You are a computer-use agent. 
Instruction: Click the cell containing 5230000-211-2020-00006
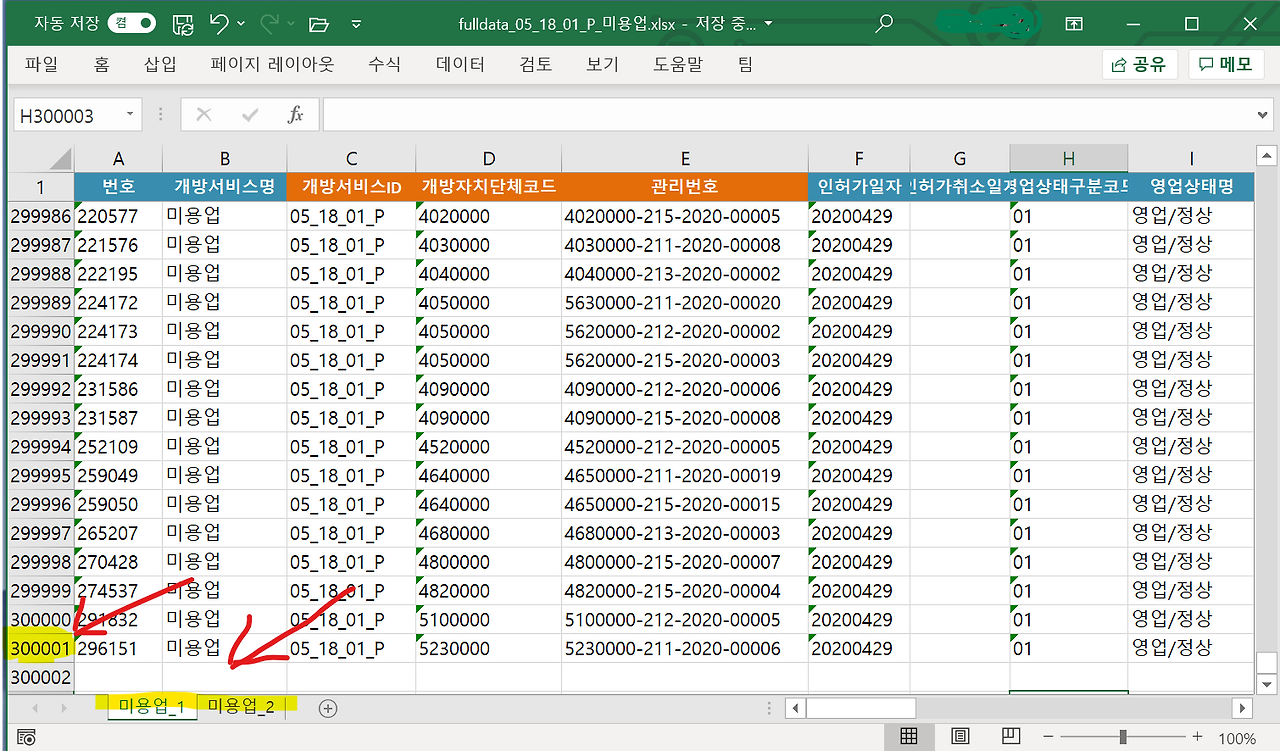(x=685, y=649)
